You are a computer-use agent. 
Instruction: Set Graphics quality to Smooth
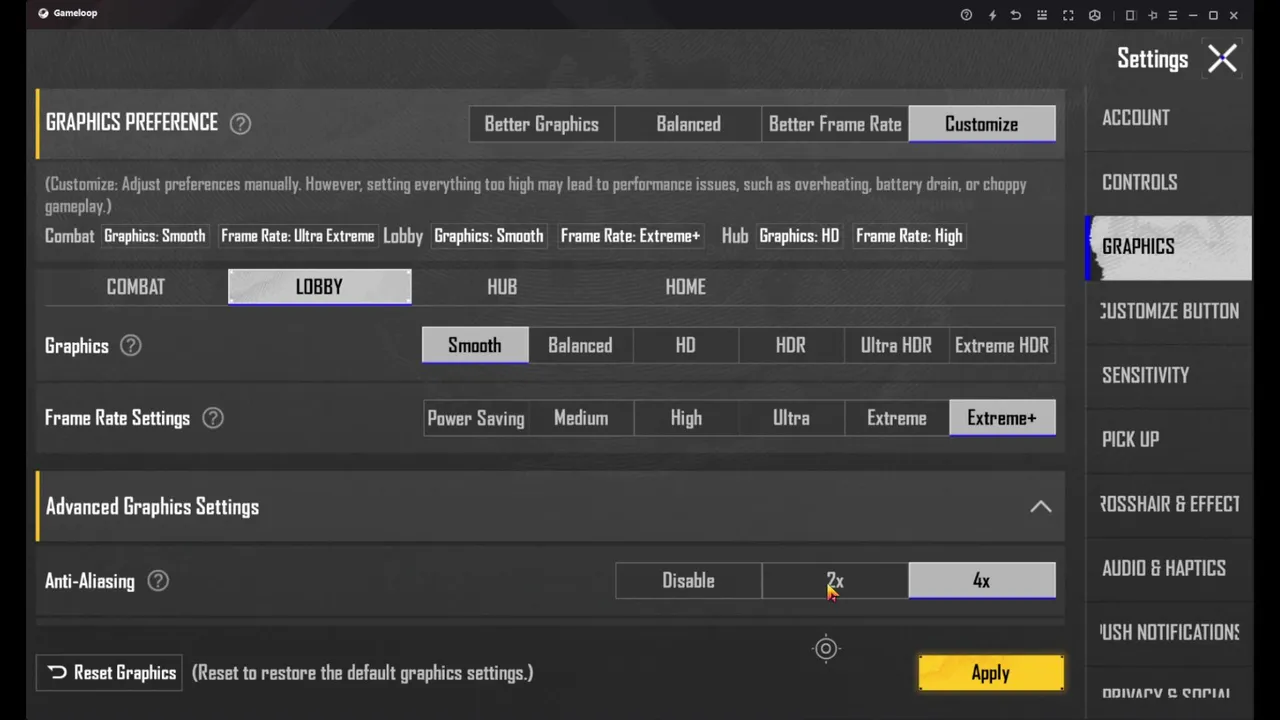coord(475,345)
